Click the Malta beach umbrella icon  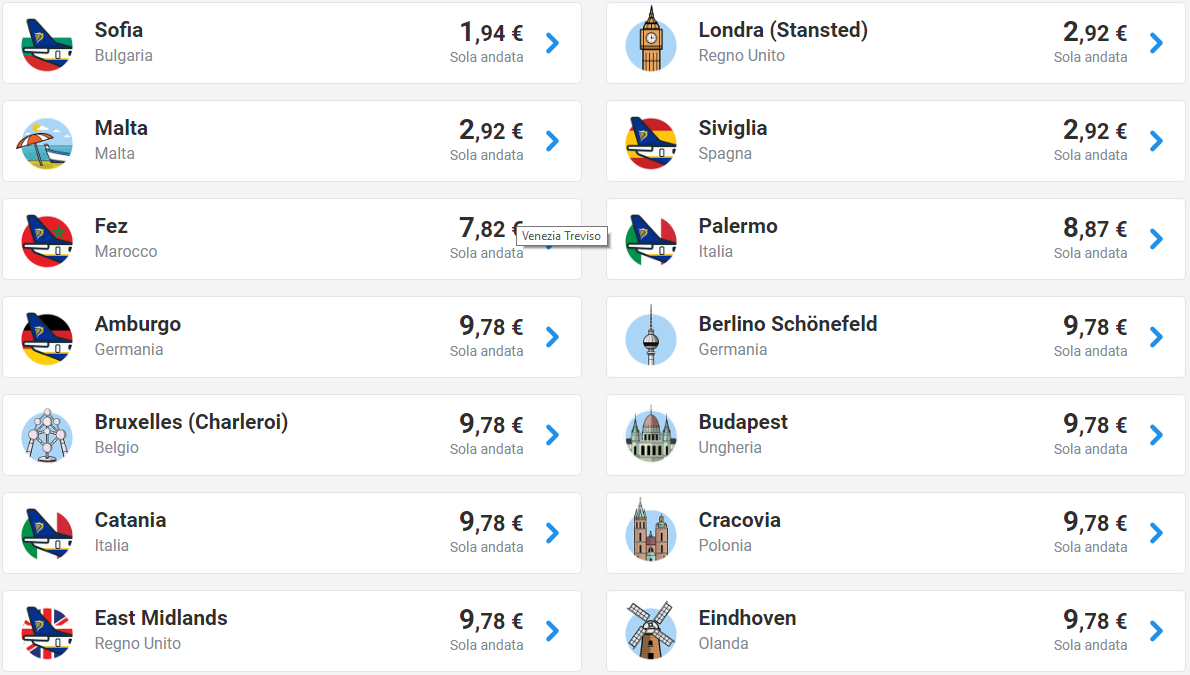click(46, 142)
